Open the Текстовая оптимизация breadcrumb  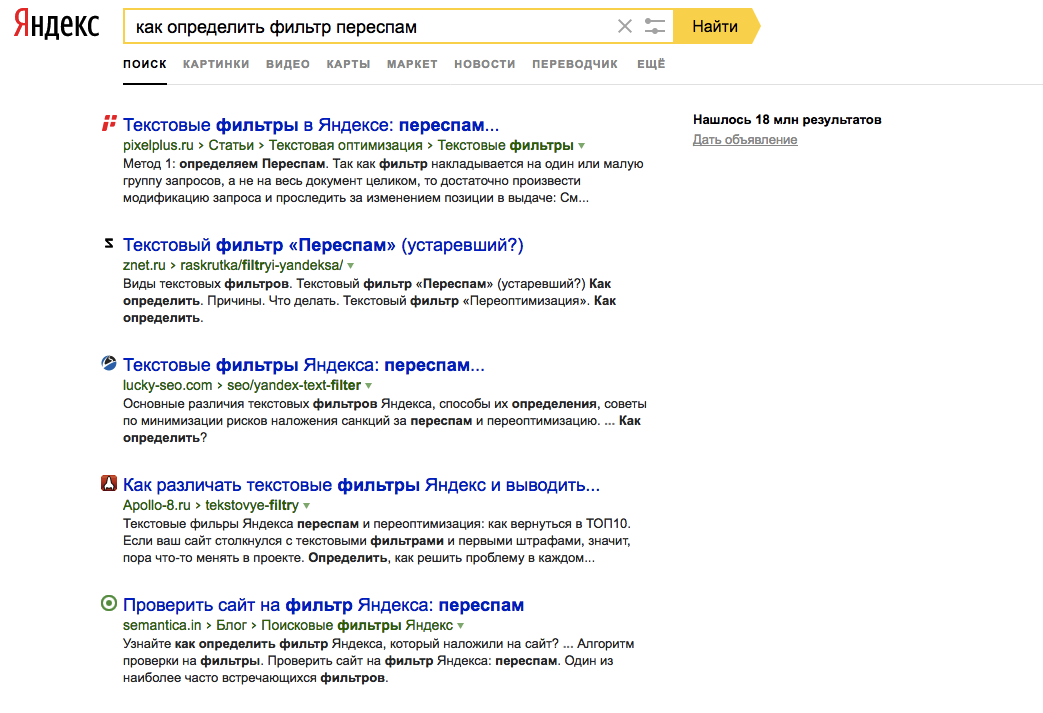(346, 145)
